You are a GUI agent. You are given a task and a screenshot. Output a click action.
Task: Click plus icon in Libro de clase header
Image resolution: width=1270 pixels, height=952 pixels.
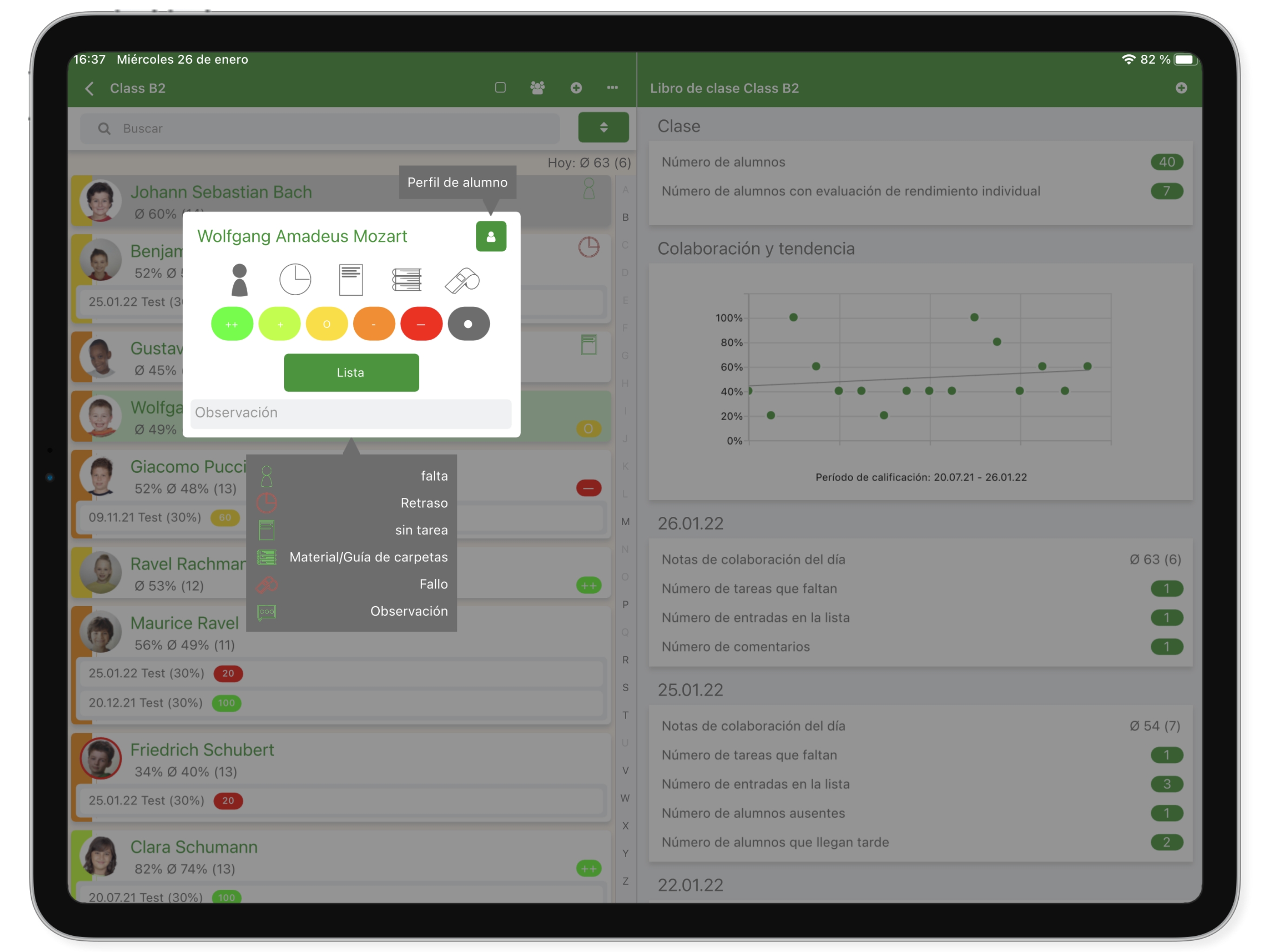pyautogui.click(x=1181, y=88)
